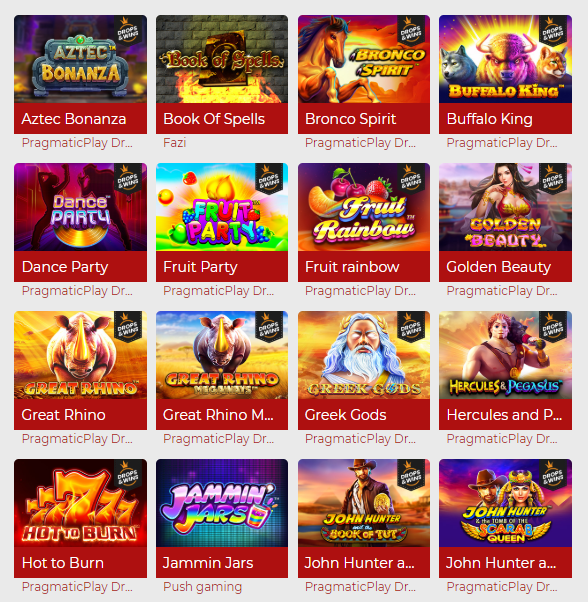Click Drops & Wins badge on Greek Gods
Viewport: 588px width, 602px height.
411,327
